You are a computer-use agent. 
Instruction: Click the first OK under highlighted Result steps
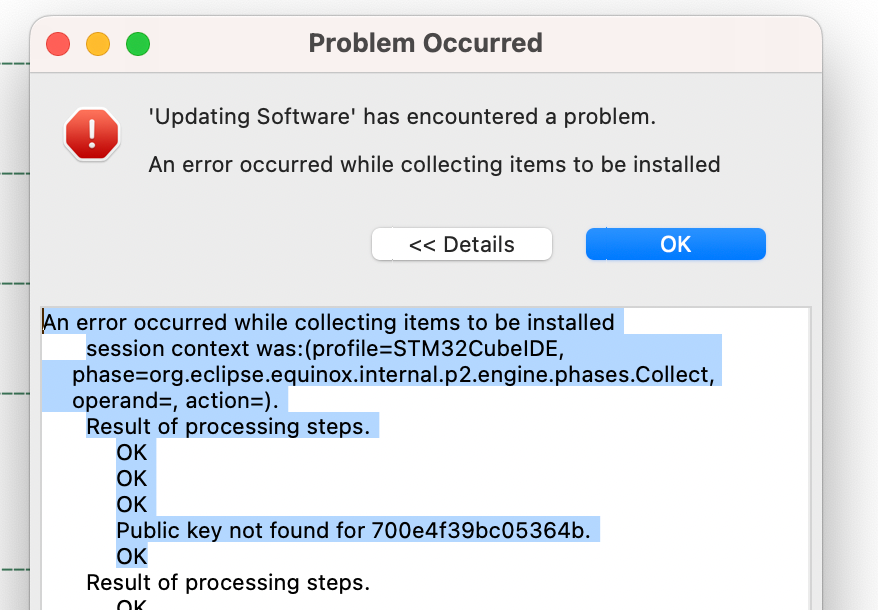(132, 453)
